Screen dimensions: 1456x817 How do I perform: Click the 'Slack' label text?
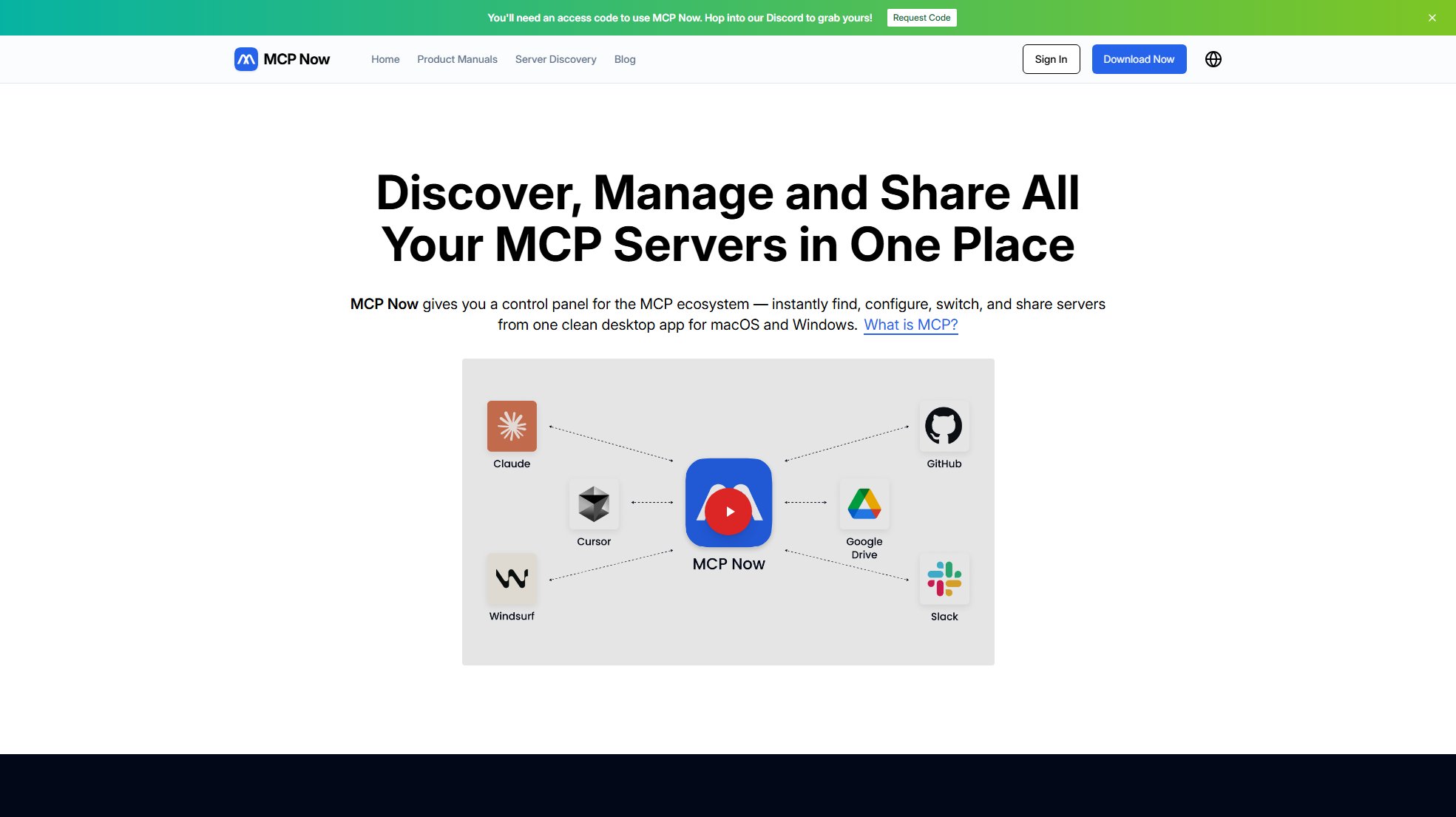click(x=944, y=617)
